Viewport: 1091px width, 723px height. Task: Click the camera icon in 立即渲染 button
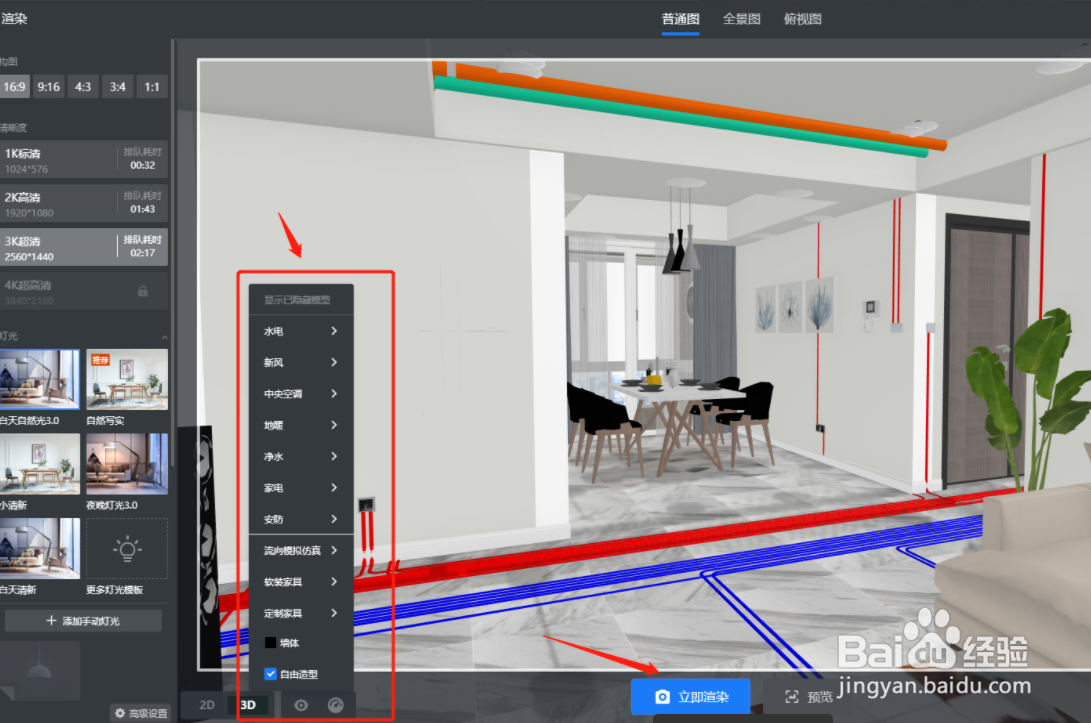point(662,697)
